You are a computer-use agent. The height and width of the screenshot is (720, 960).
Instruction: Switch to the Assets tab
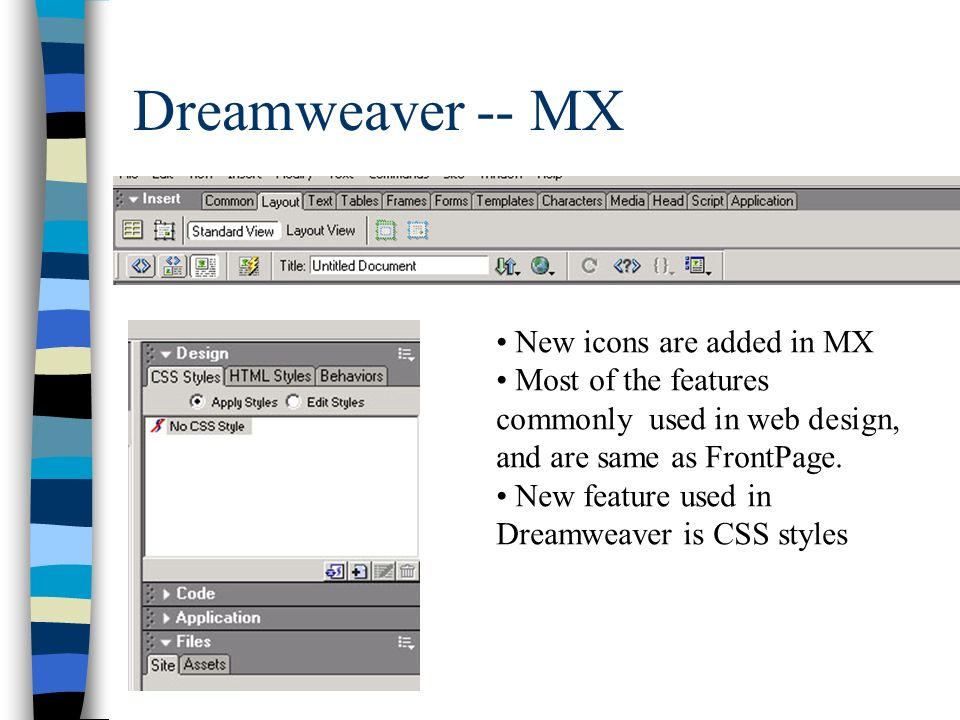(204, 664)
